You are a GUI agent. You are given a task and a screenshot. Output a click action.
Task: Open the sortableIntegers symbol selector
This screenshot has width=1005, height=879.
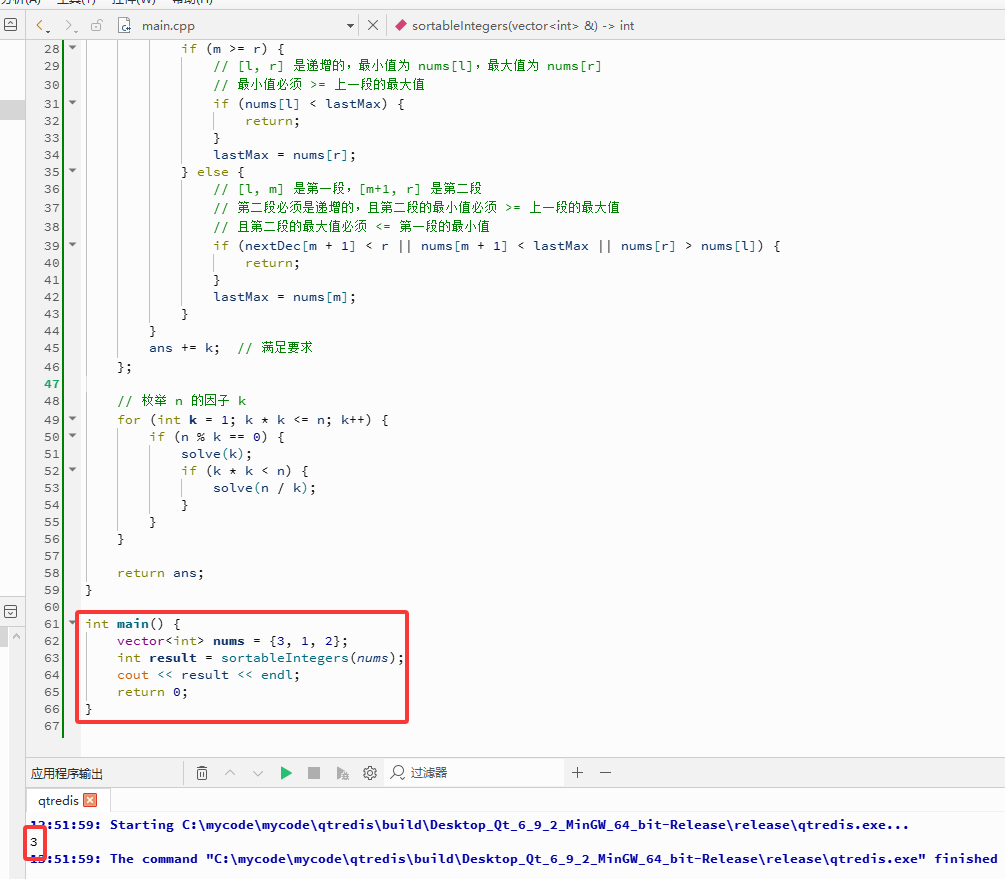[515, 26]
